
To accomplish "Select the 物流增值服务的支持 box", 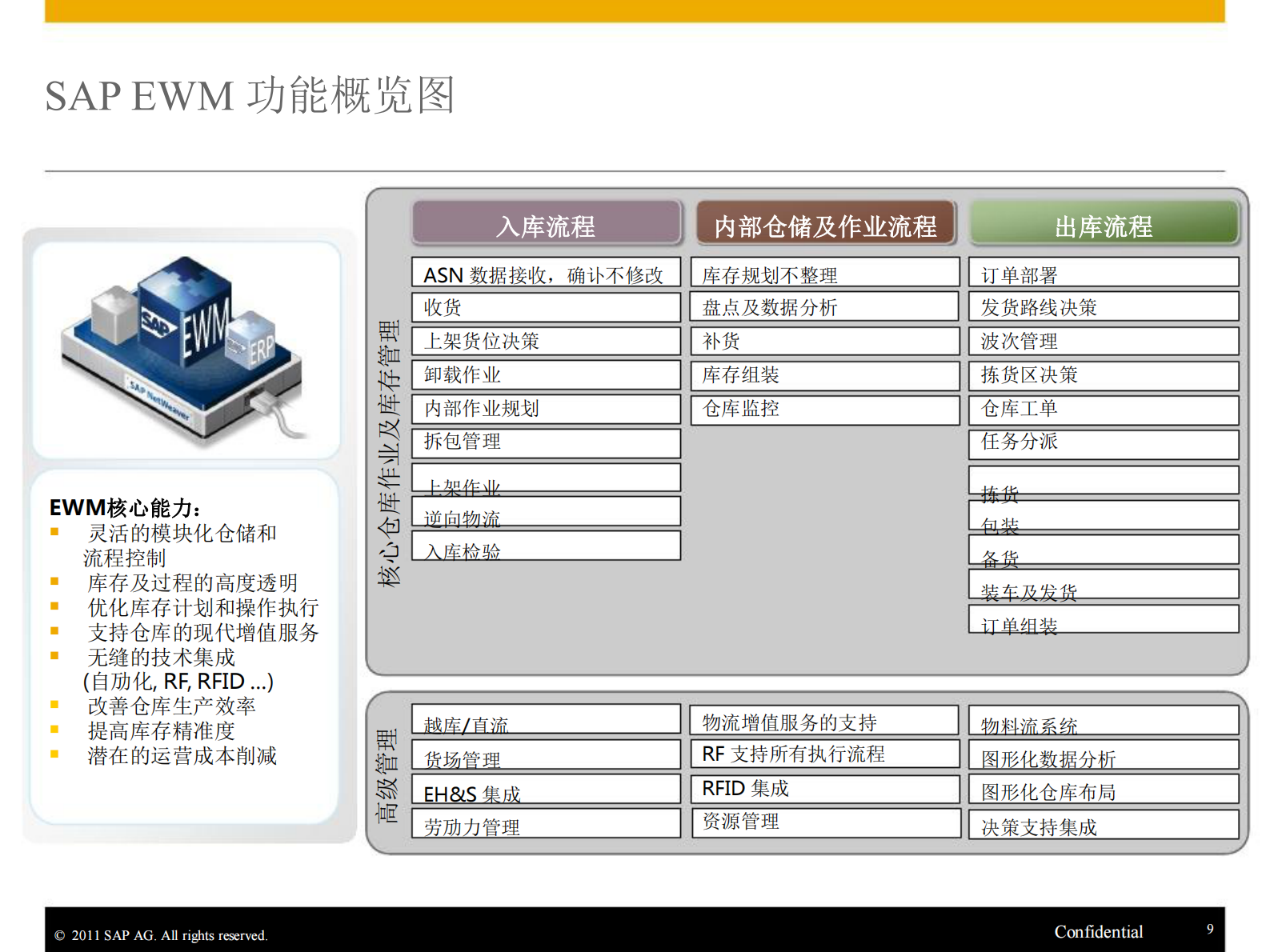I will click(825, 719).
